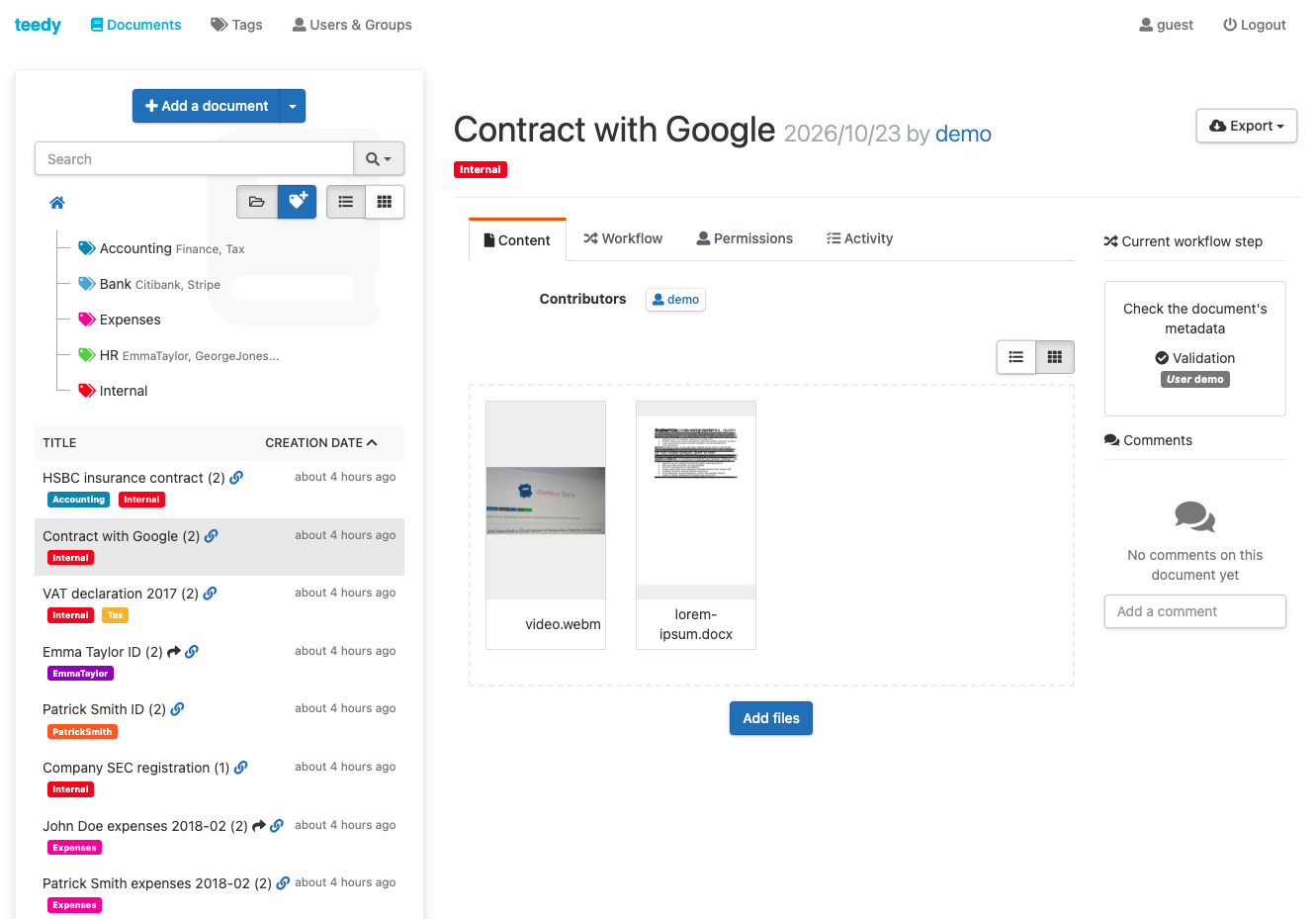Open the guest user profile
The height and width of the screenshot is (919, 1316).
click(1167, 25)
